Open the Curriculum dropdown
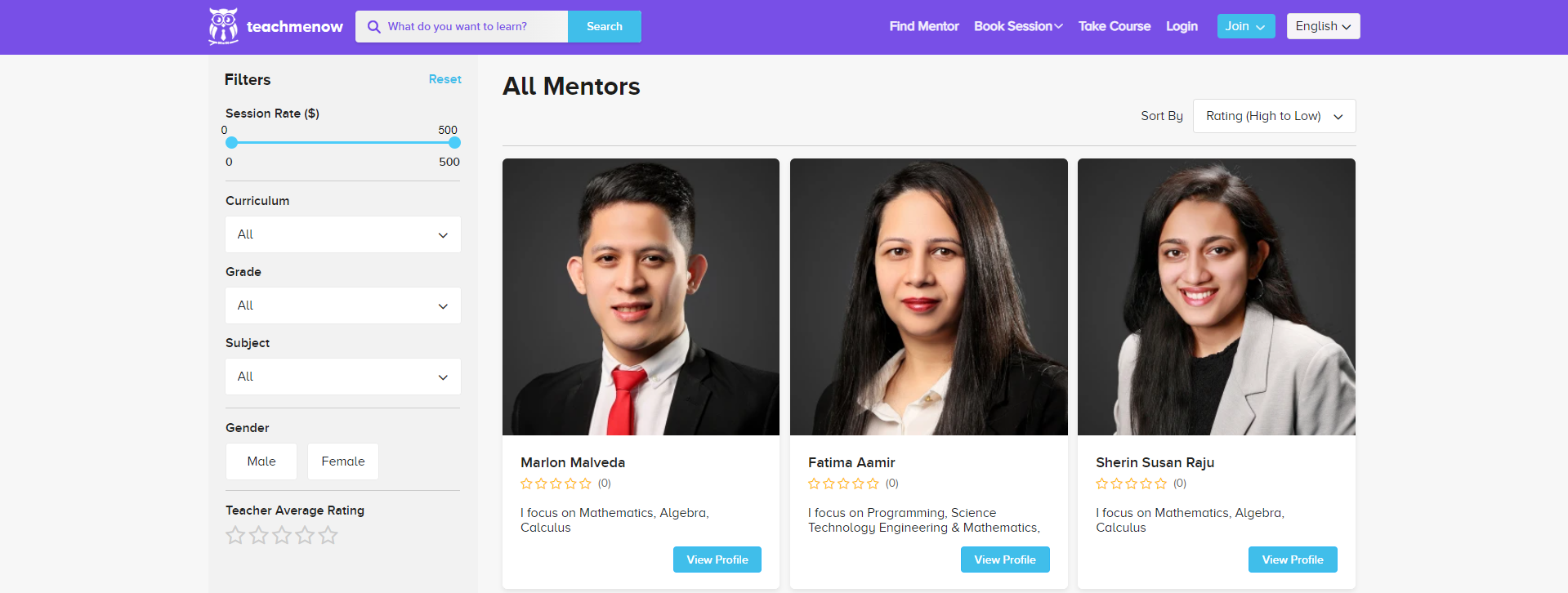This screenshot has width=1568, height=593. pos(343,234)
